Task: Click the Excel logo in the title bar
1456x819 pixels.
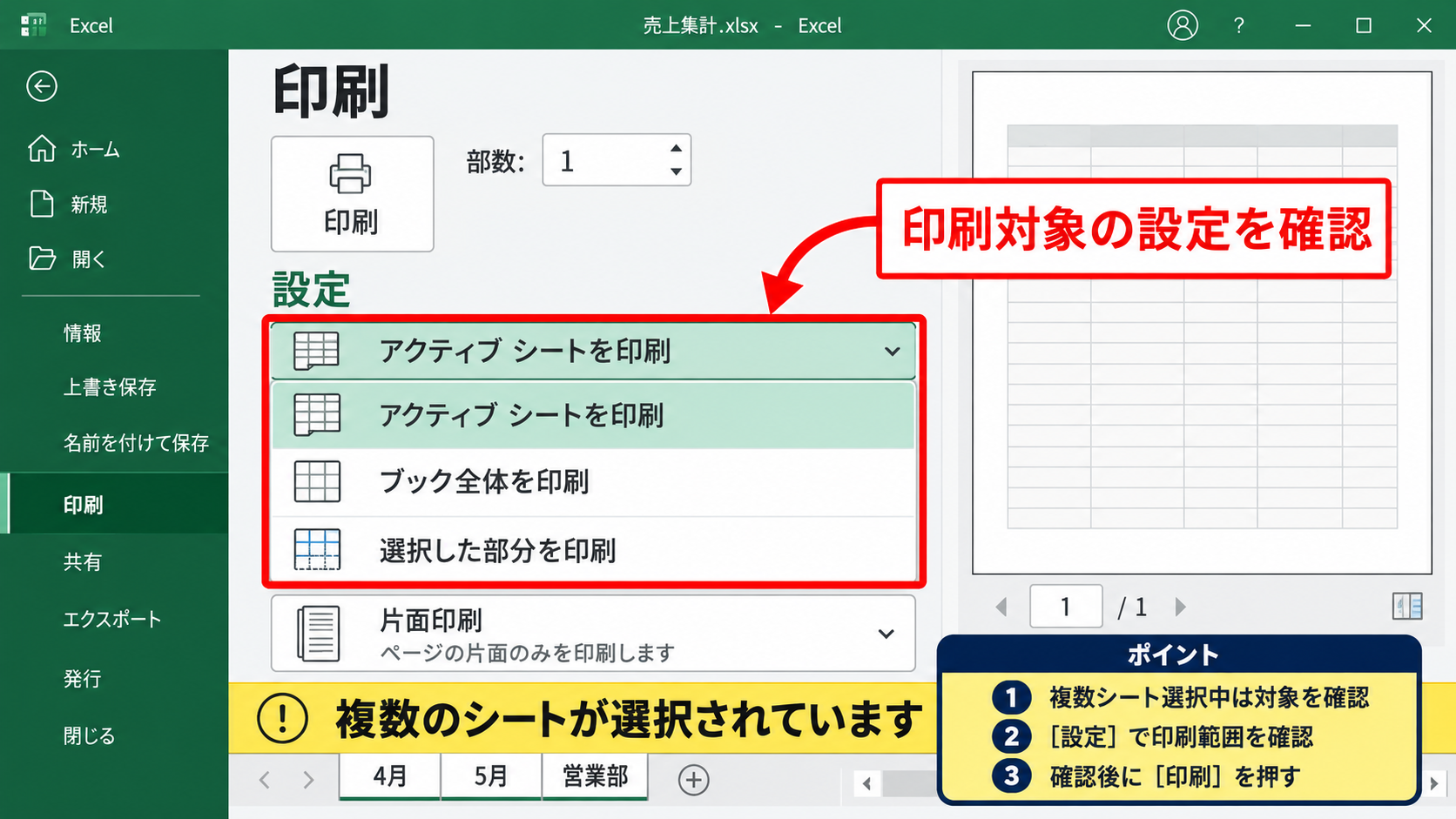Action: [x=34, y=25]
